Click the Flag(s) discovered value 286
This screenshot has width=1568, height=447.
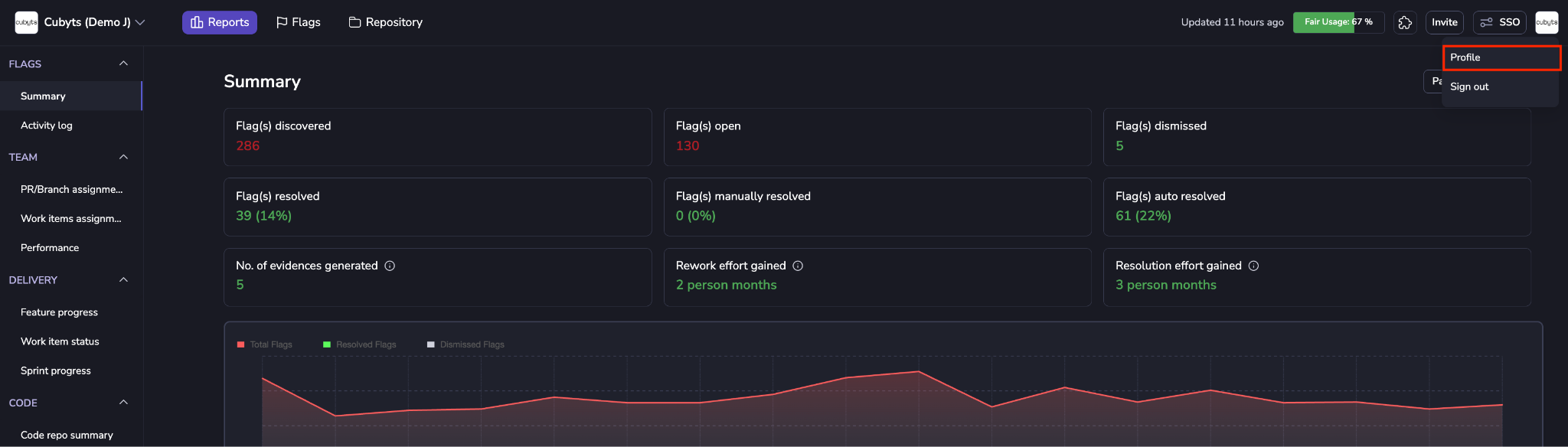click(x=247, y=145)
